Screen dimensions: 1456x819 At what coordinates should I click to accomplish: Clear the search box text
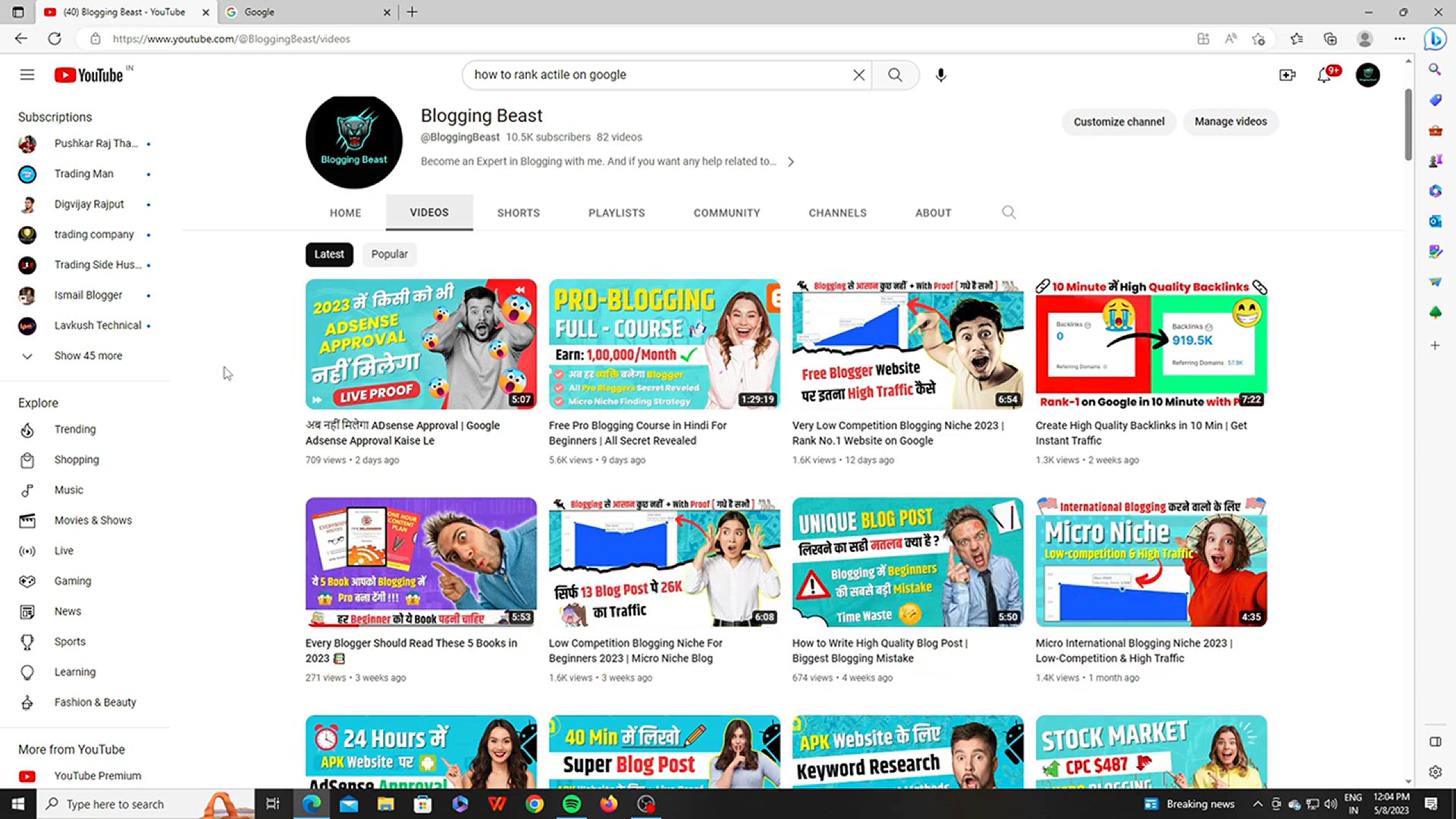pos(858,75)
